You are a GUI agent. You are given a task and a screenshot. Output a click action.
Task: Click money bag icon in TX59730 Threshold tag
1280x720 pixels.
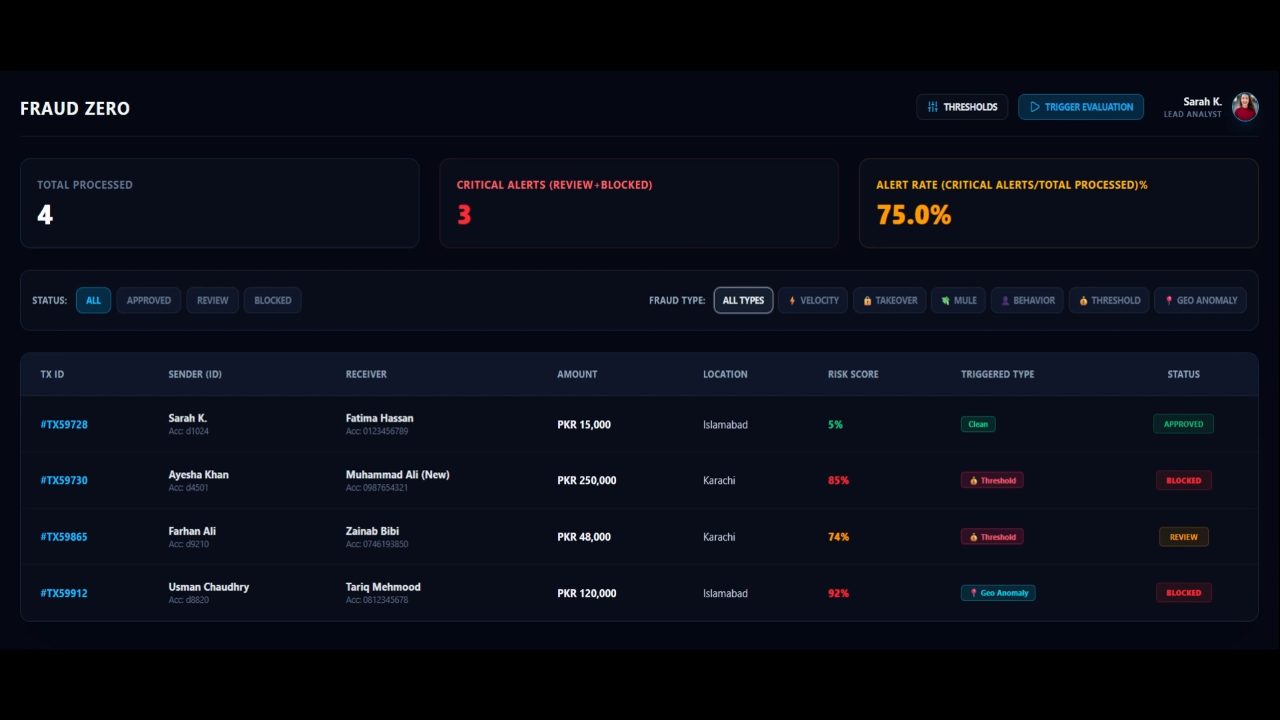[973, 481]
